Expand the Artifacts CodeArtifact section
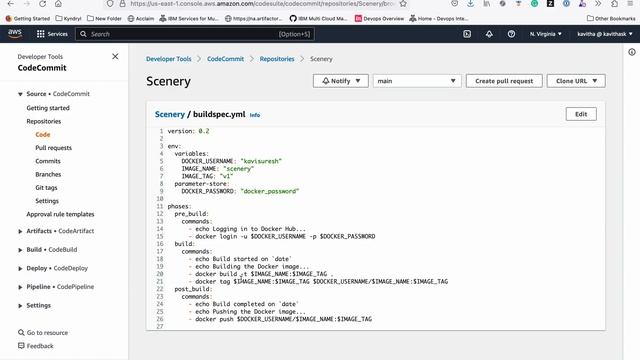Screen dimensions: 640x360 (20, 231)
